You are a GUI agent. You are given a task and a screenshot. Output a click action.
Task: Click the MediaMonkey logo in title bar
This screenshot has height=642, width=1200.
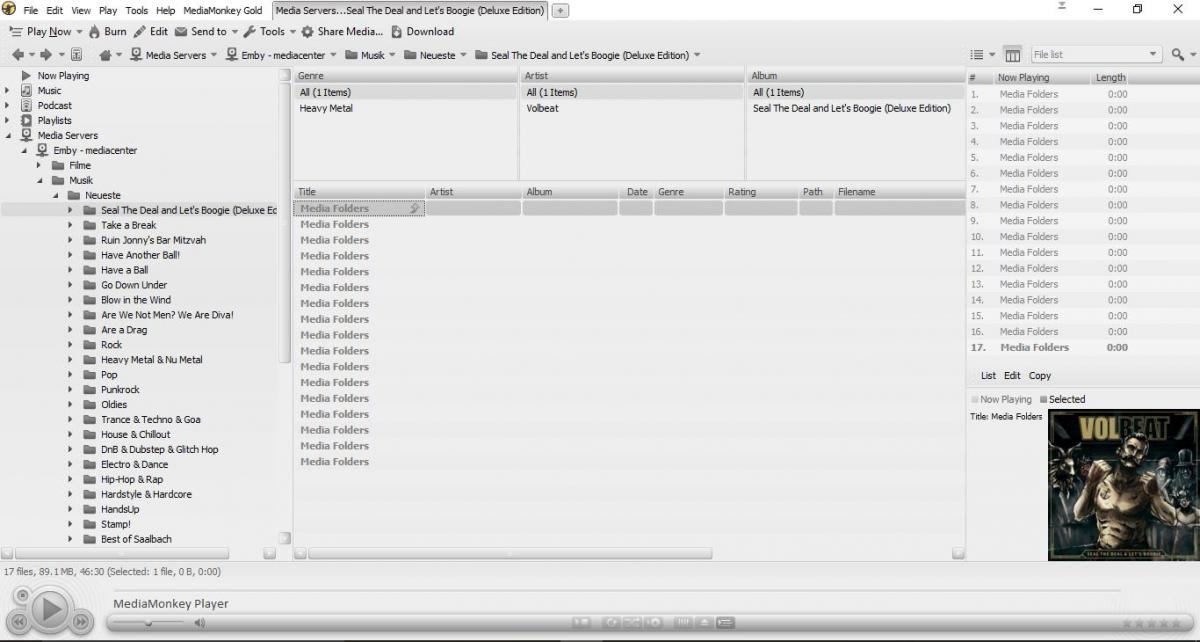pyautogui.click(x=9, y=10)
